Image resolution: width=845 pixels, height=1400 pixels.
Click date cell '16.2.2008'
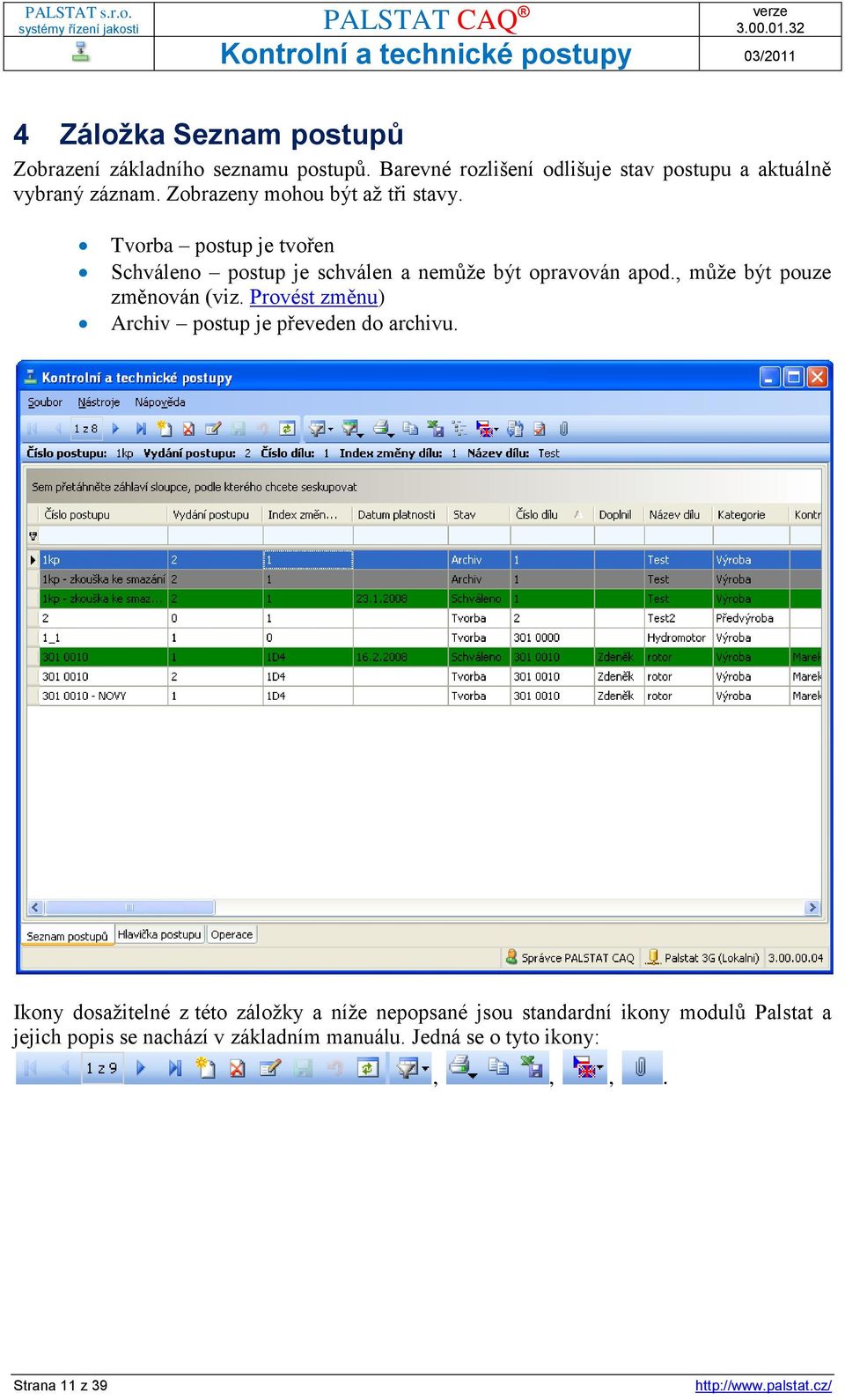[x=400, y=657]
